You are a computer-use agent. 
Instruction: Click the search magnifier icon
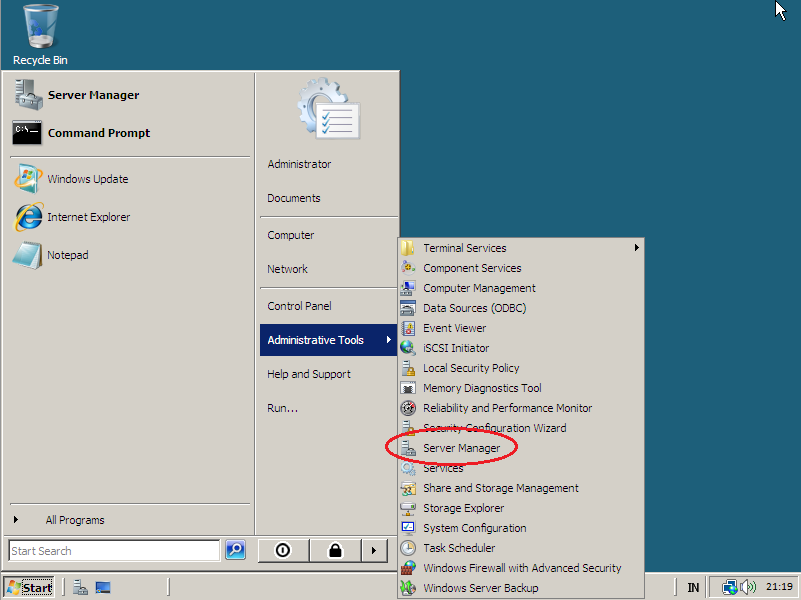tap(235, 550)
